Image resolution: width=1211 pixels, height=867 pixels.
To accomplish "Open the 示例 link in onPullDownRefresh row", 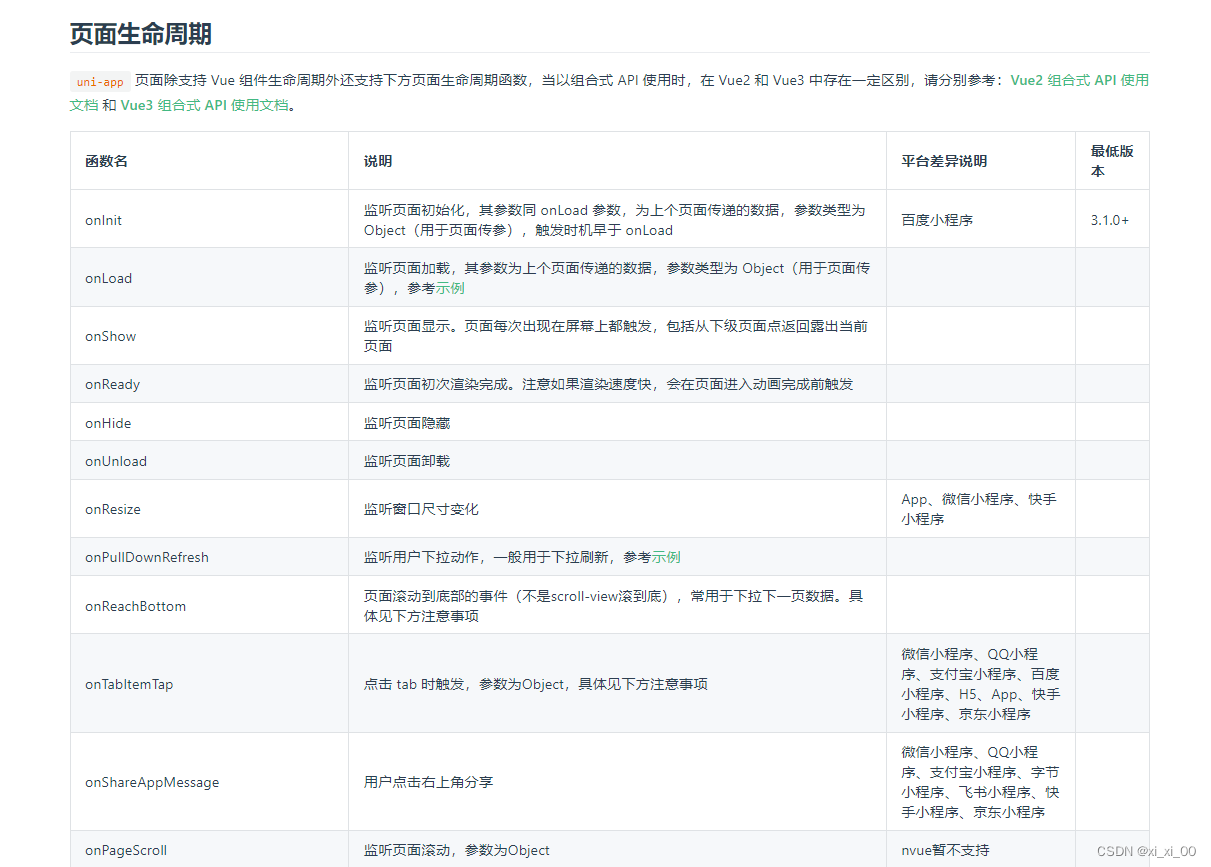I will coord(666,557).
